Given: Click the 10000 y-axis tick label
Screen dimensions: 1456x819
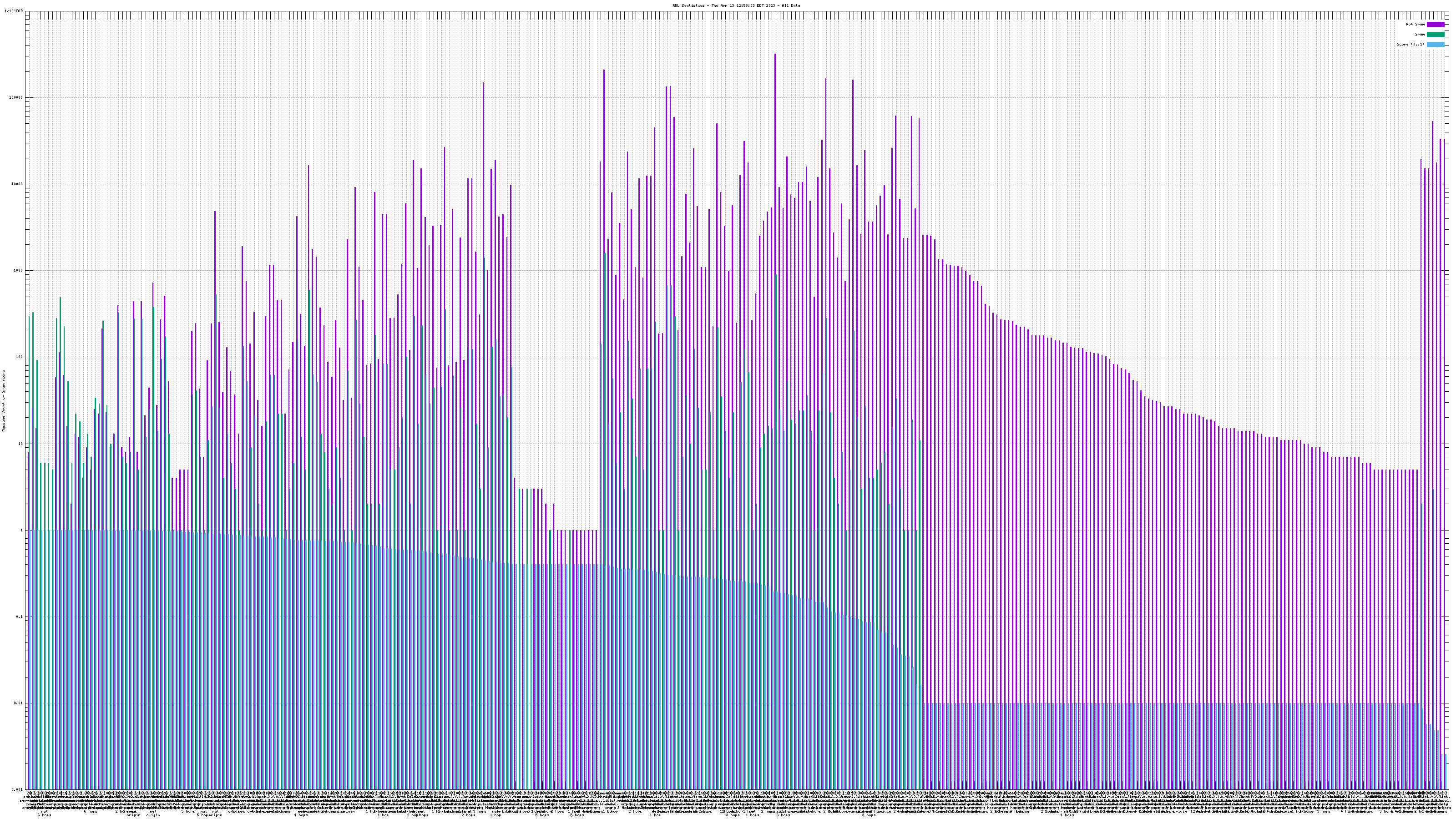Looking at the screenshot, I should [17, 184].
